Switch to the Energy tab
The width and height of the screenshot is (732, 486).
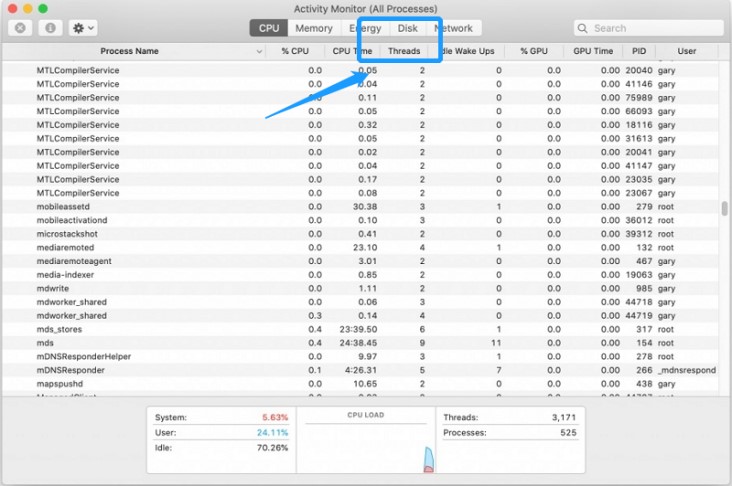click(x=365, y=28)
